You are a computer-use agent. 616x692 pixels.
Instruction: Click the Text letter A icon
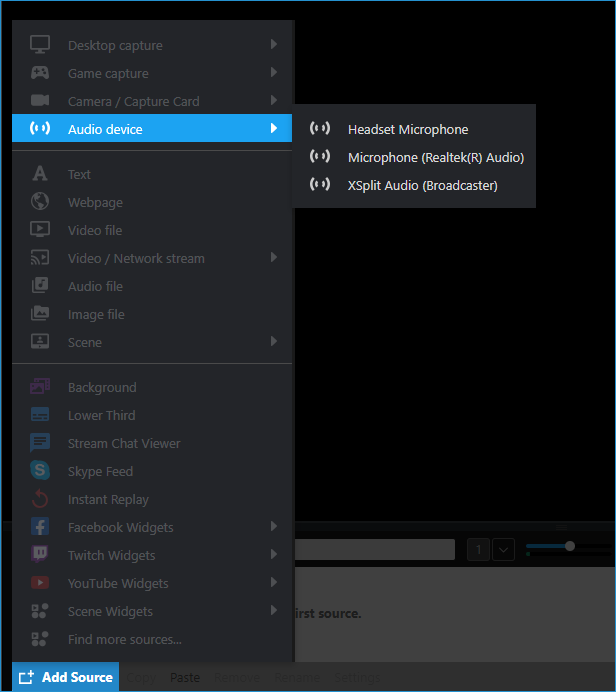[x=40, y=173]
